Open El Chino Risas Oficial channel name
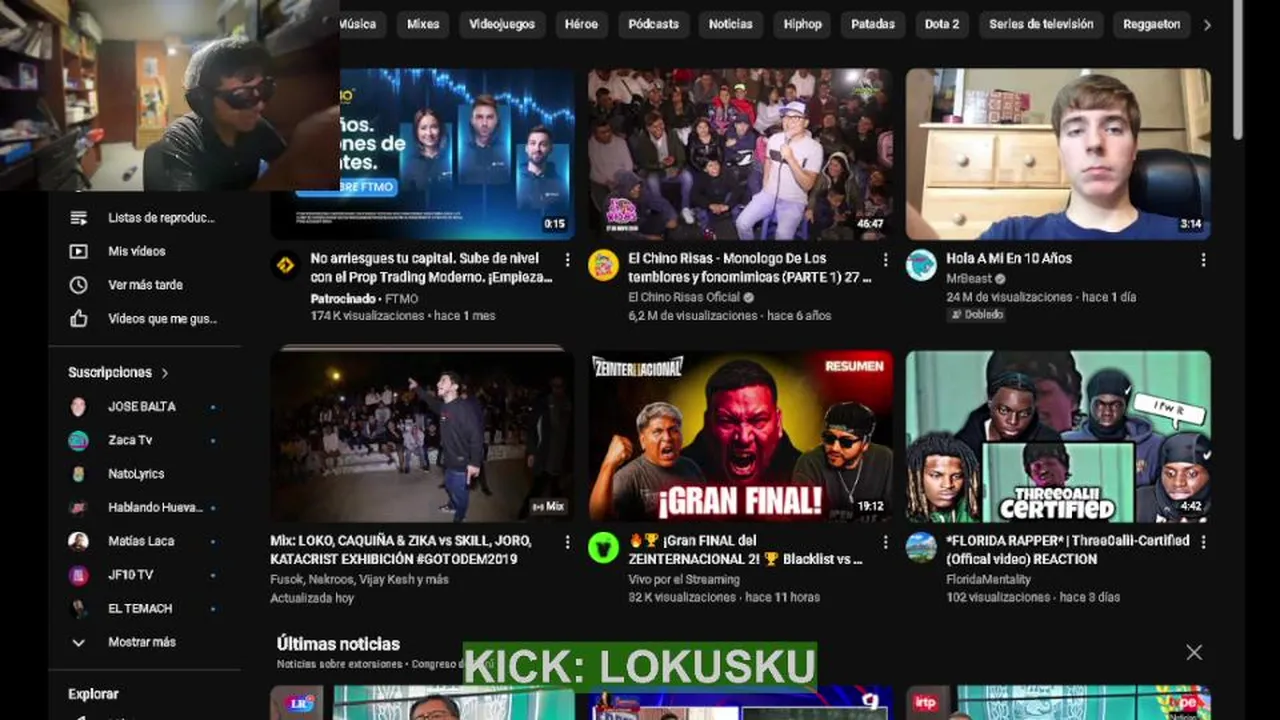Screen dimensions: 1280x720 (x=685, y=297)
